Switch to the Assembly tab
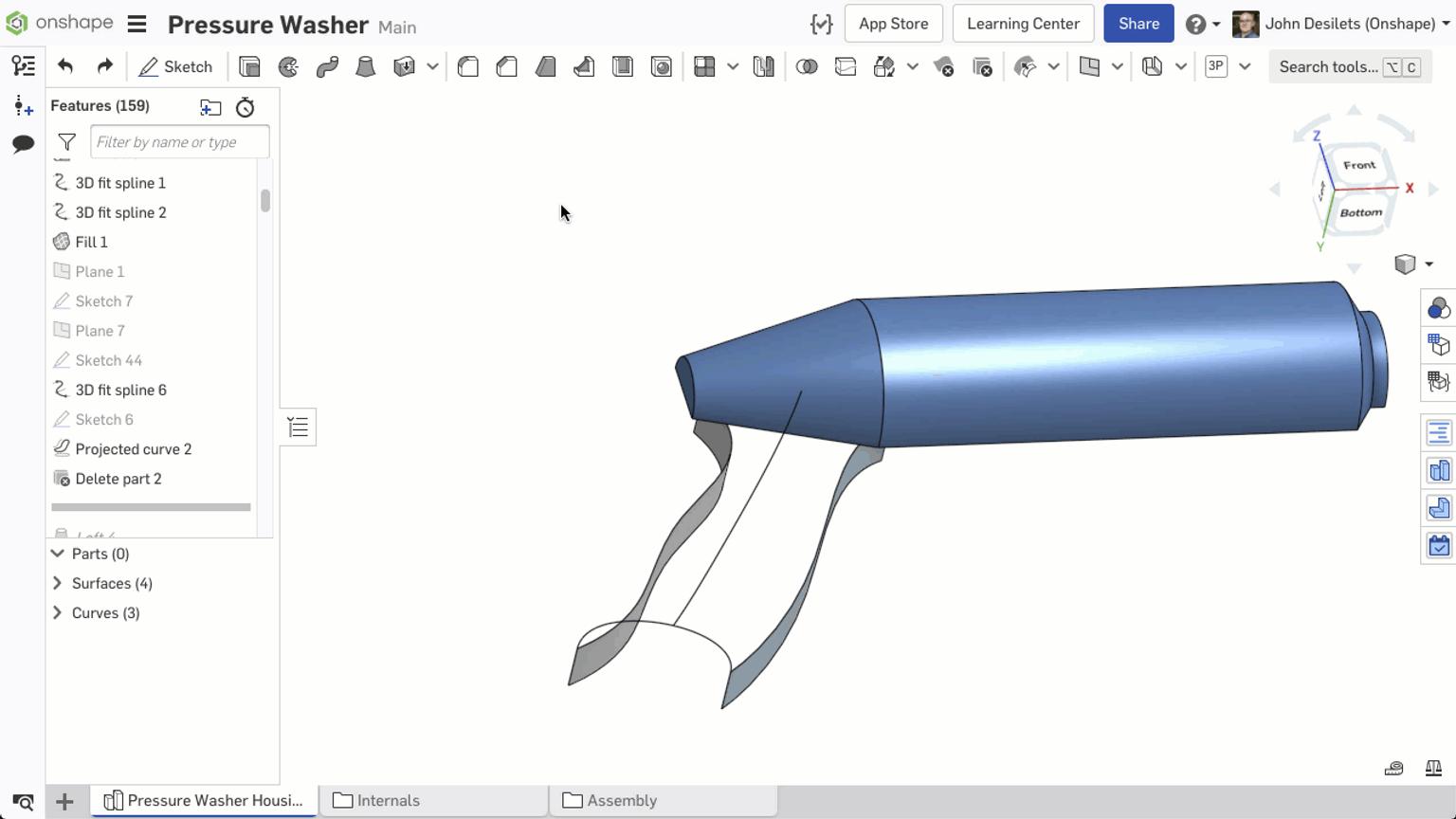This screenshot has height=819, width=1456. point(622,800)
